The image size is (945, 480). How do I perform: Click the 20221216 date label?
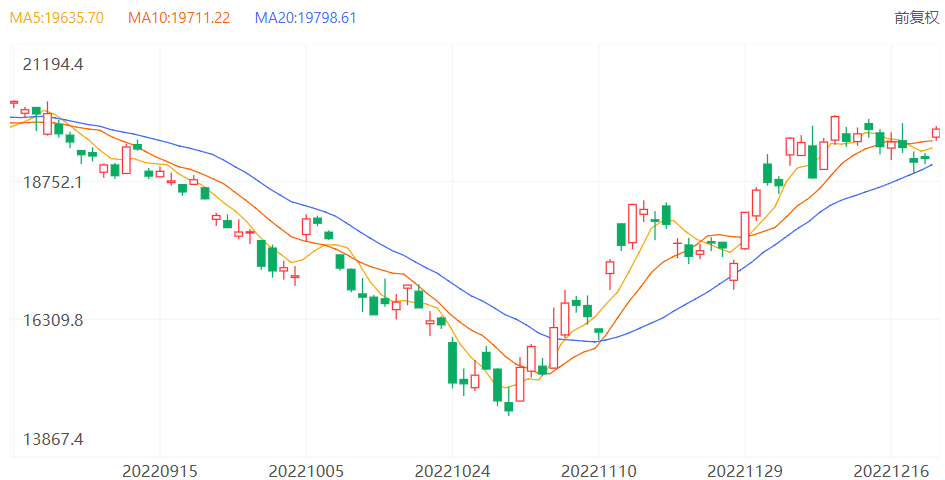[x=891, y=471]
